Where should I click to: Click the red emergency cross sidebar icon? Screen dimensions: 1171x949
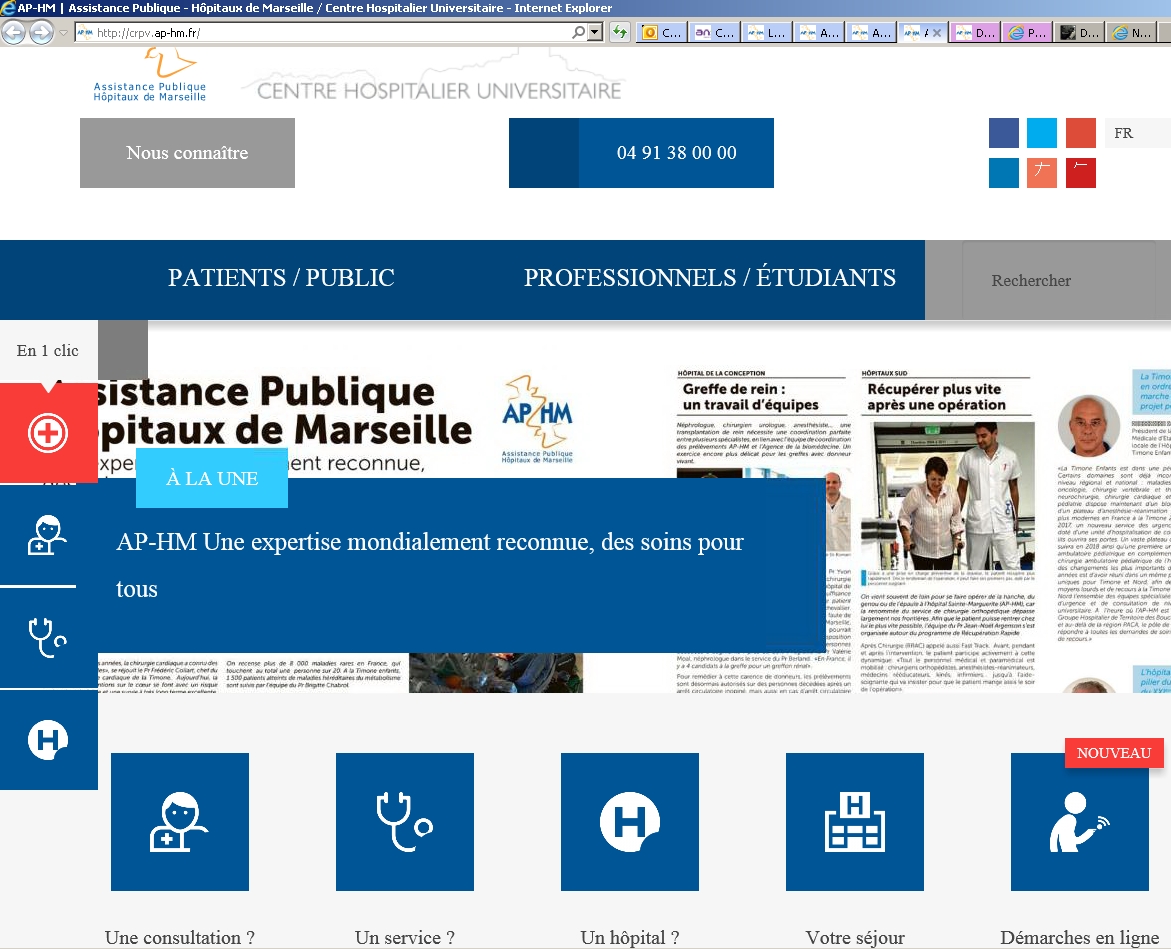click(48, 434)
